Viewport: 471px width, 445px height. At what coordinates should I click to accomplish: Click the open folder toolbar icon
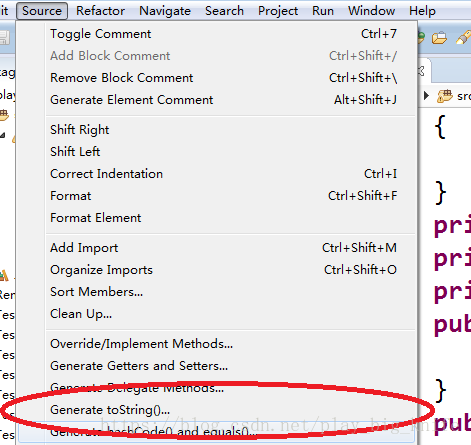click(439, 38)
